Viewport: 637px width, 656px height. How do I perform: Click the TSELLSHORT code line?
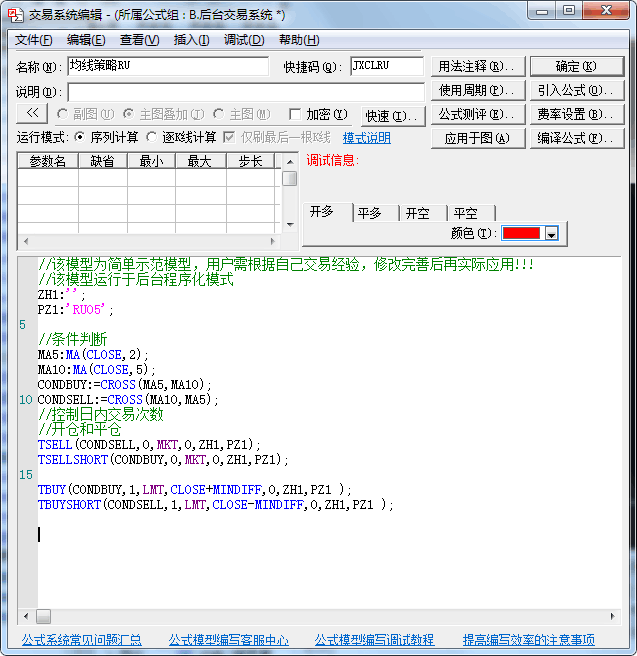pos(163,460)
